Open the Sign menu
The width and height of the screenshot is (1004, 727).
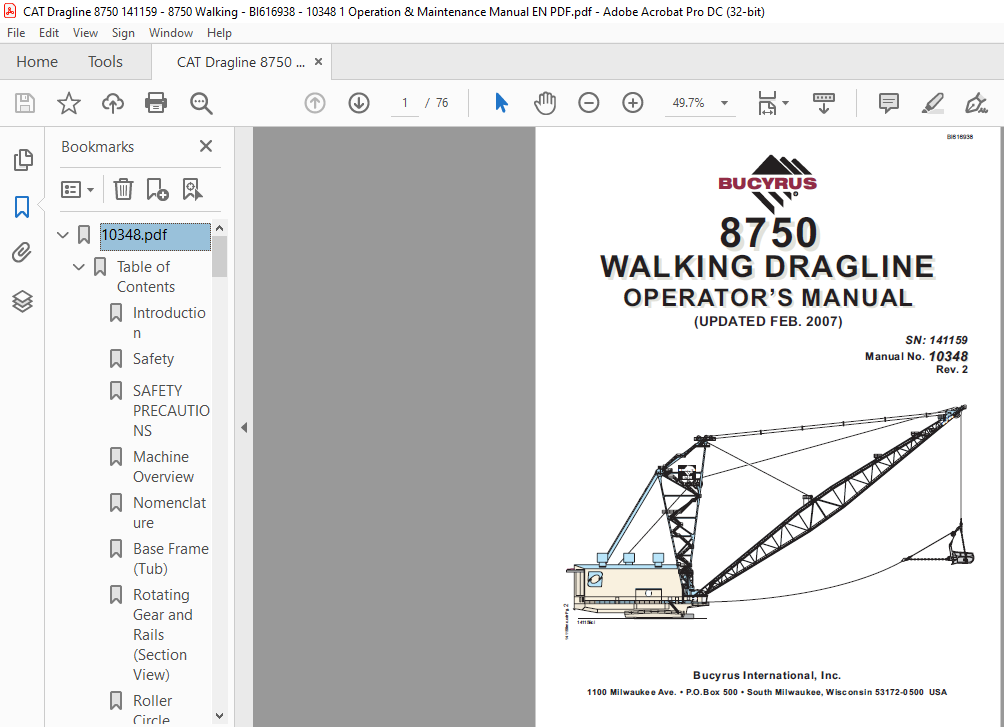pyautogui.click(x=123, y=33)
